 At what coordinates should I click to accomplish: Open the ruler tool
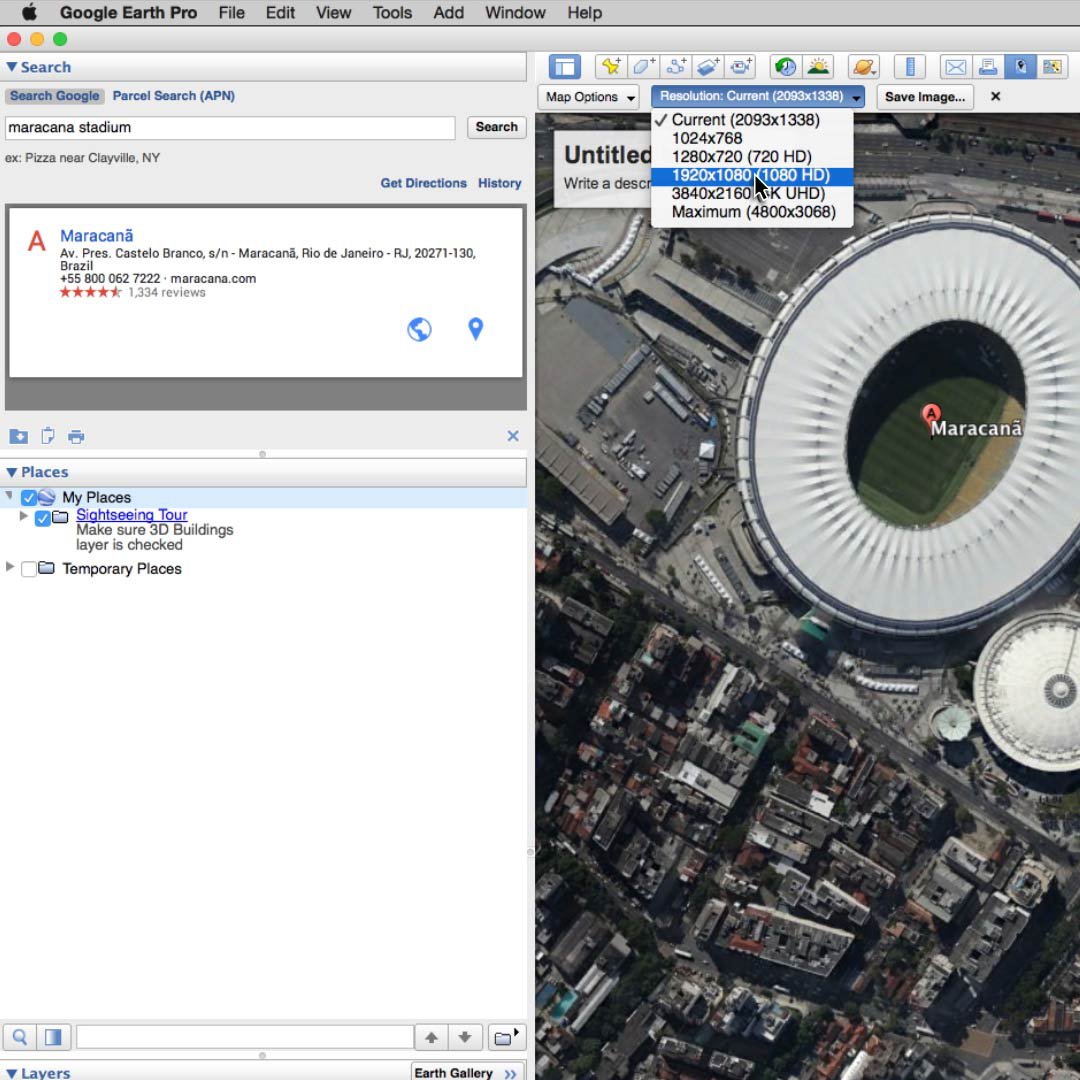tap(909, 67)
